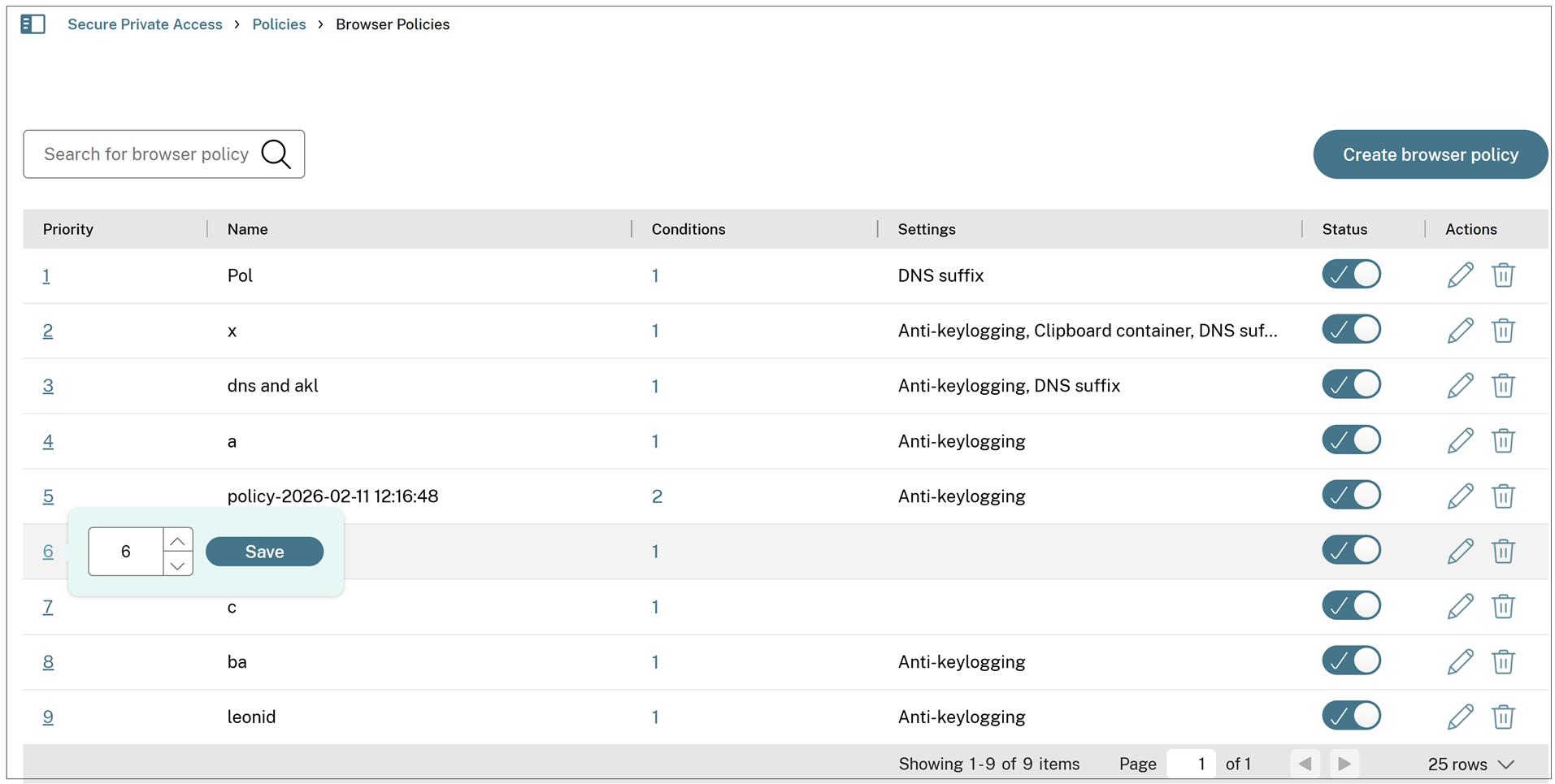This screenshot has width=1555, height=784.
Task: Edit the priority 6 policy
Action: (x=1460, y=552)
